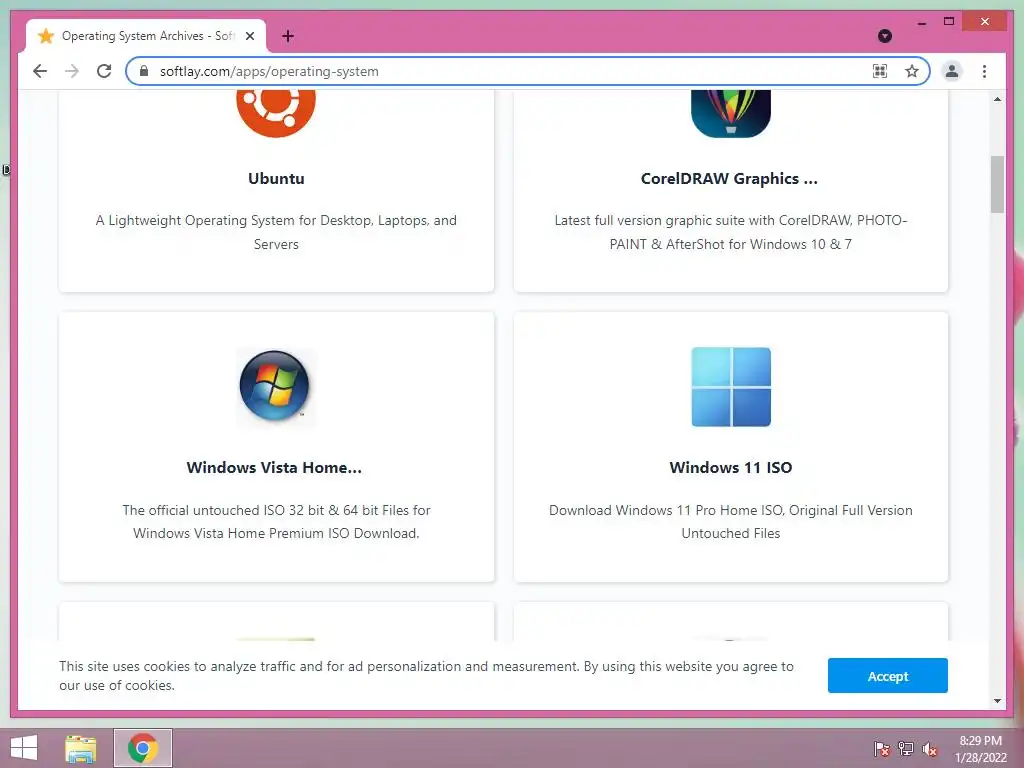
Task: Close the Operating System Archives tab
Action: click(x=249, y=36)
